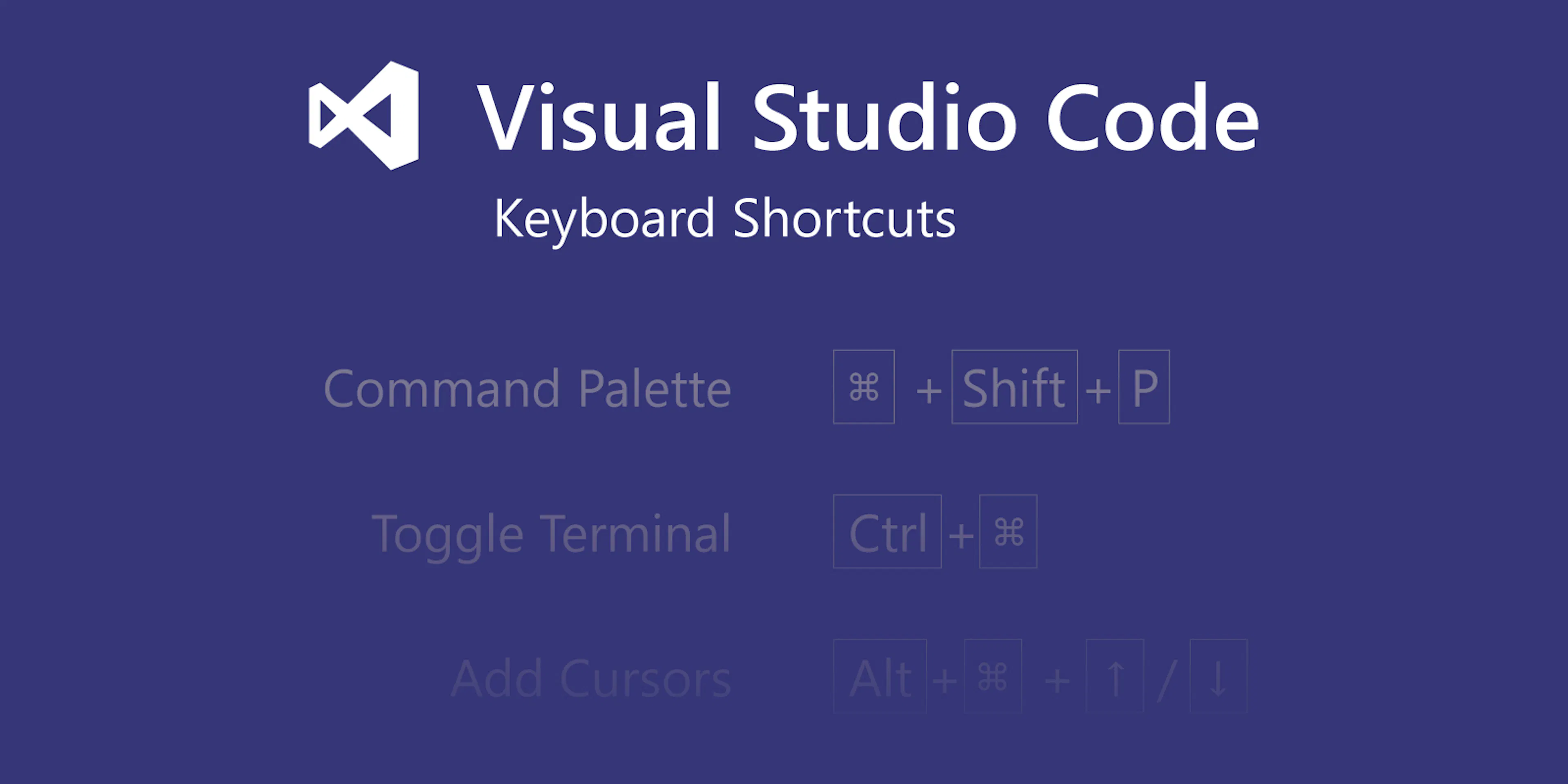Click the Shift key box
This screenshot has height=784, width=1568.
tap(1015, 387)
